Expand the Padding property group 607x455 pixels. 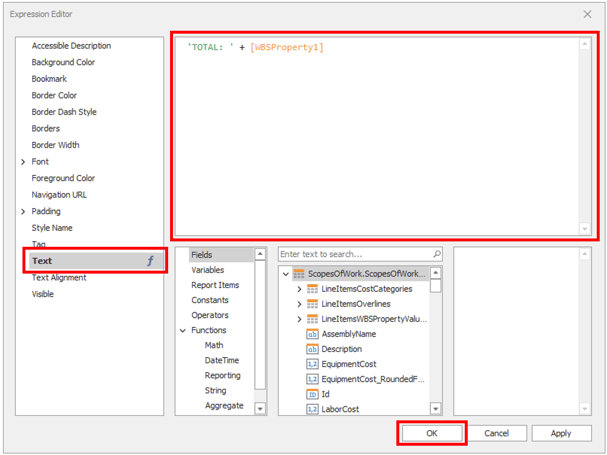(23, 211)
